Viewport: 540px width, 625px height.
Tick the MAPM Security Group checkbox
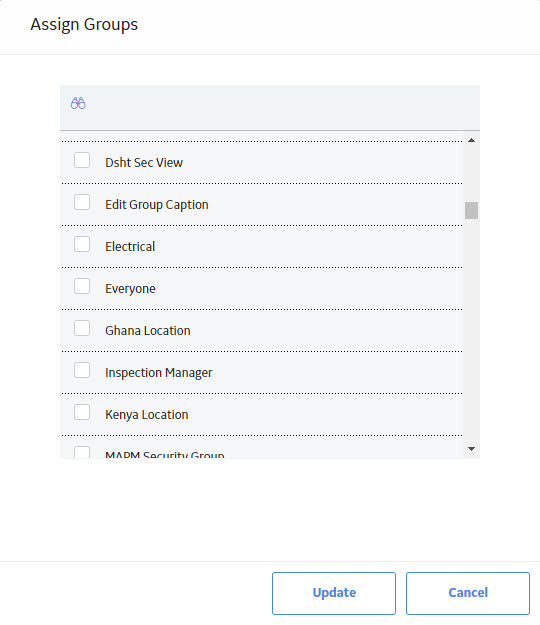coord(82,452)
